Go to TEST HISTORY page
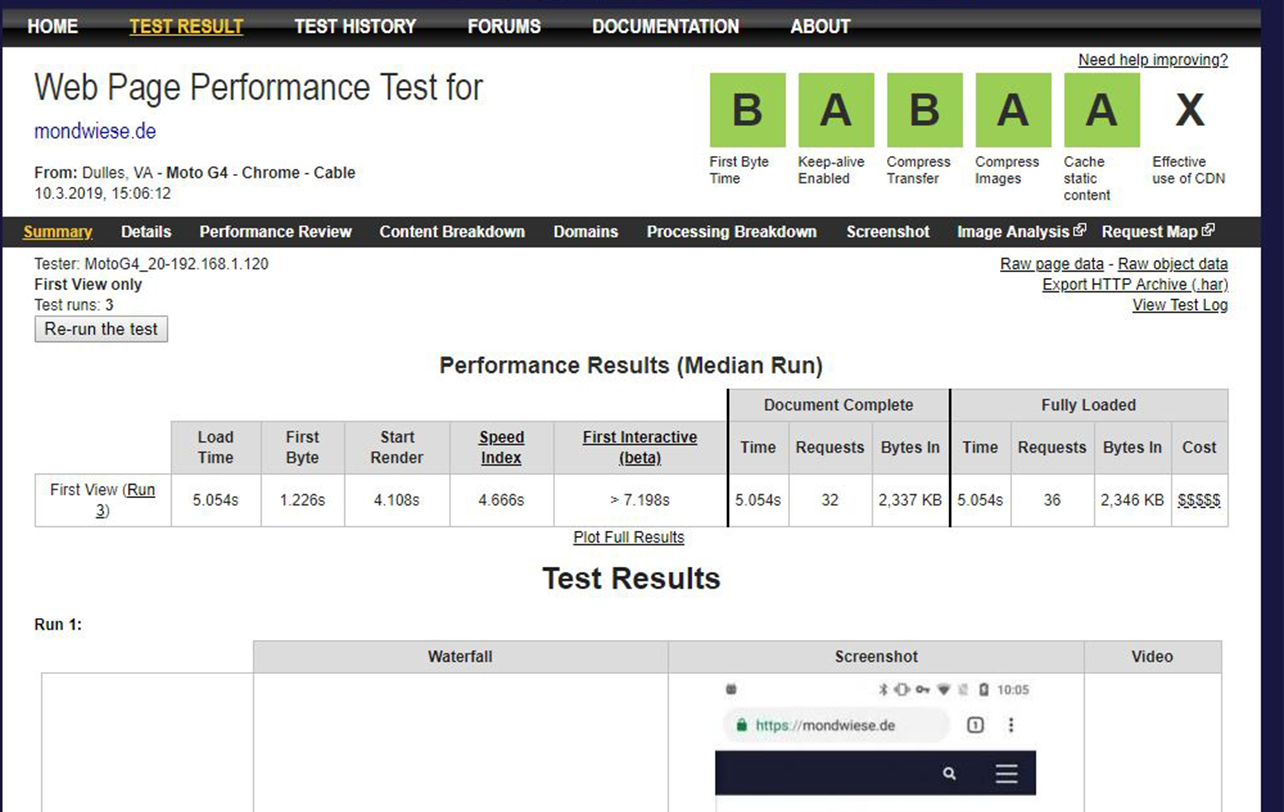 355,27
